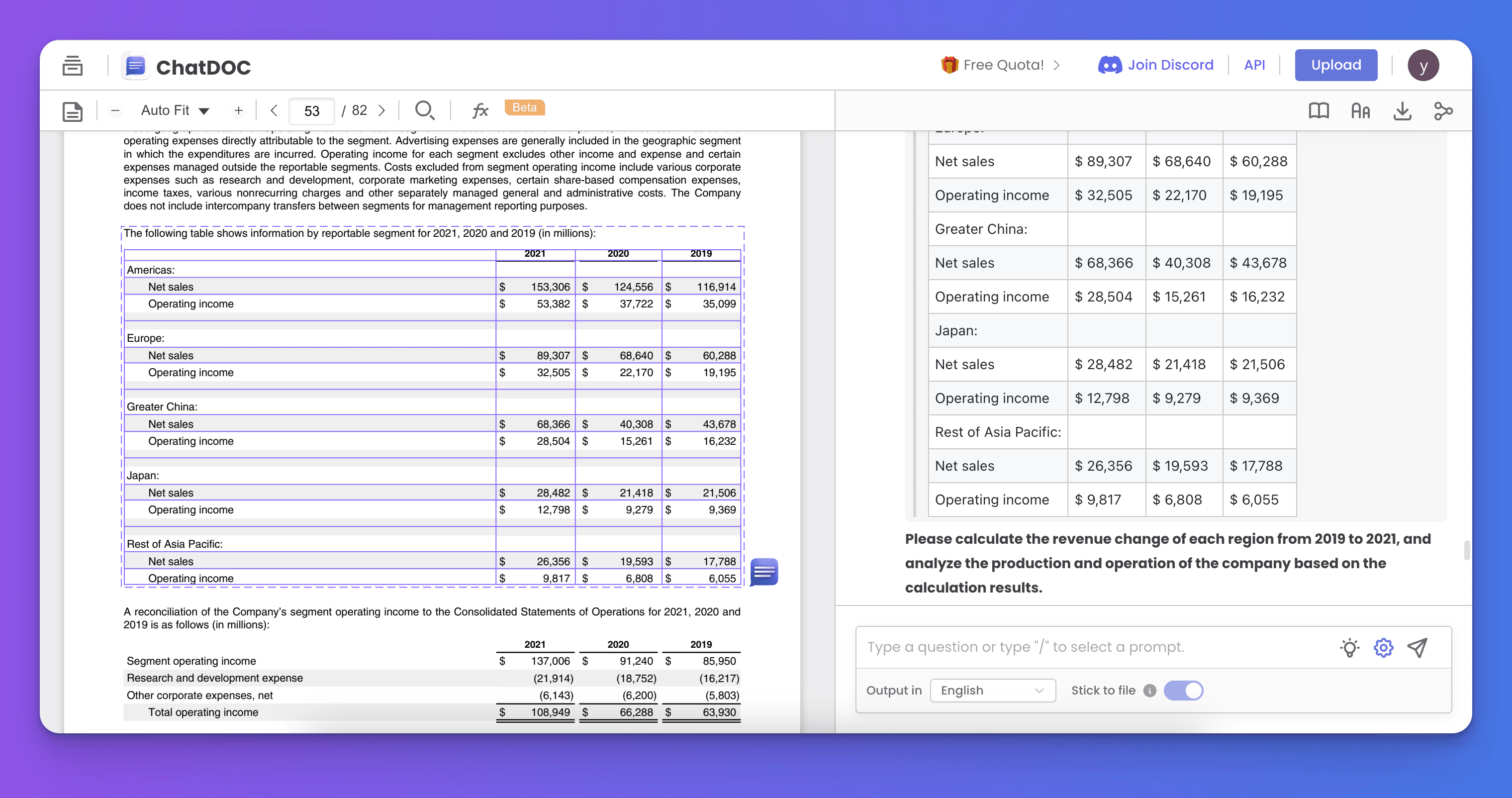Screen dimensions: 1512x798
Task: Download the chat with the download icon
Action: [1402, 111]
